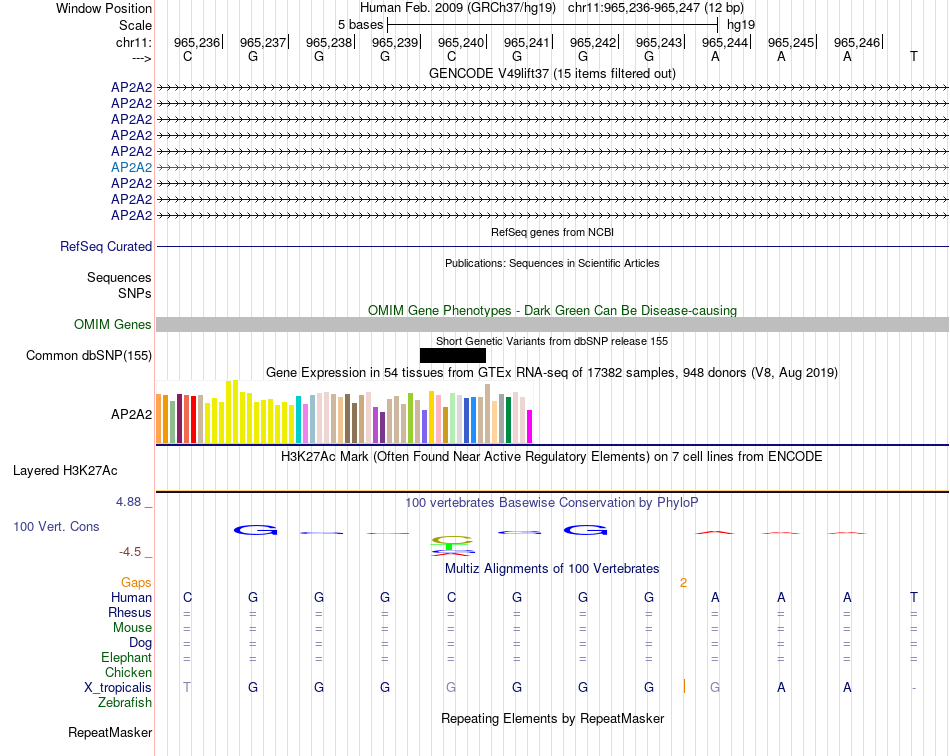Click the gray OMIM Genes bar
Viewport: 950px width, 756px height.
click(x=553, y=324)
